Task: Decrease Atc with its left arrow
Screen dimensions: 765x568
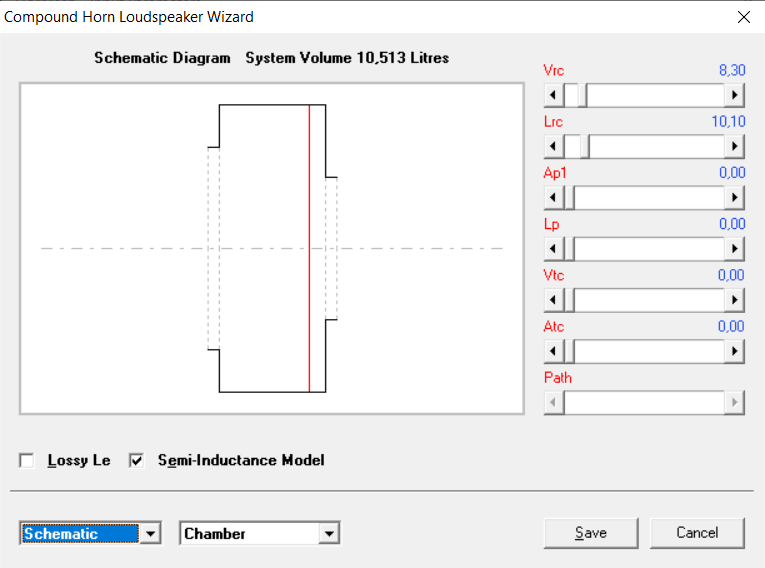Action: click(554, 351)
